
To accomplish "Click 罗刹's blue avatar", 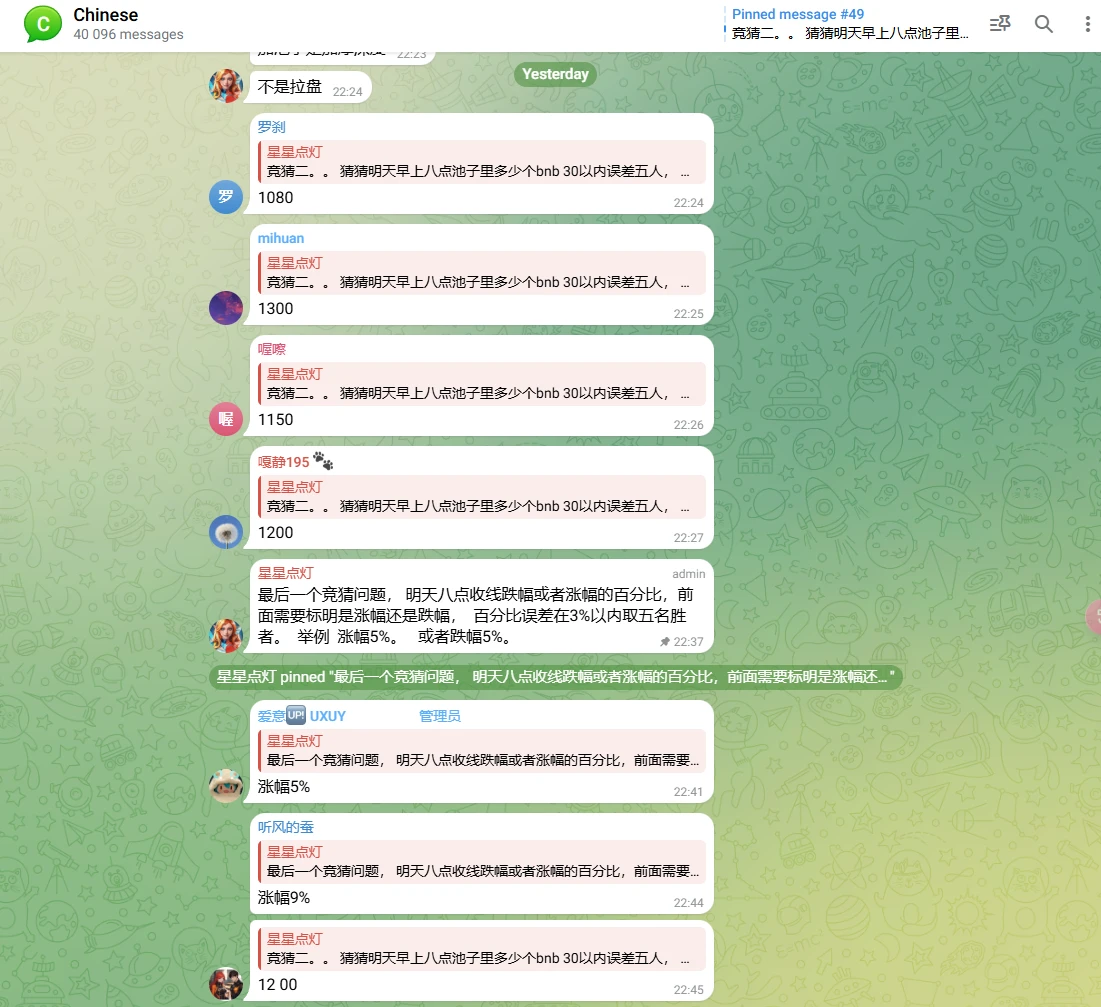I will (x=226, y=196).
